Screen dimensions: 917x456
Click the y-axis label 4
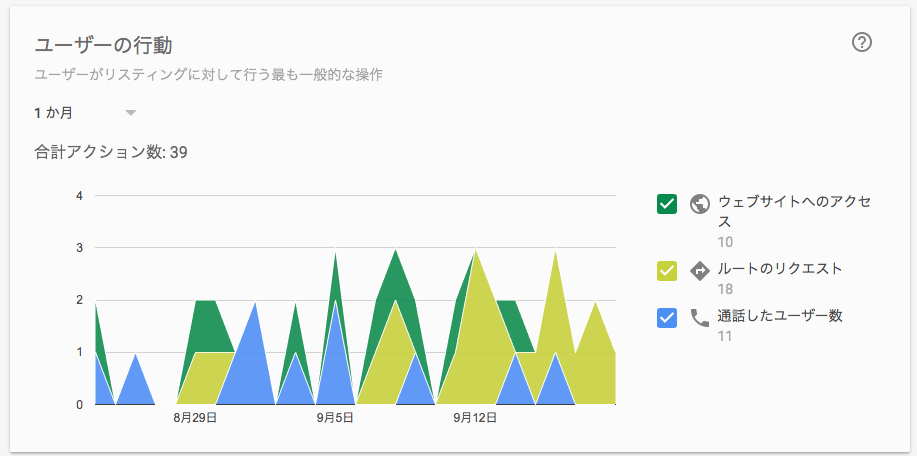[x=80, y=195]
